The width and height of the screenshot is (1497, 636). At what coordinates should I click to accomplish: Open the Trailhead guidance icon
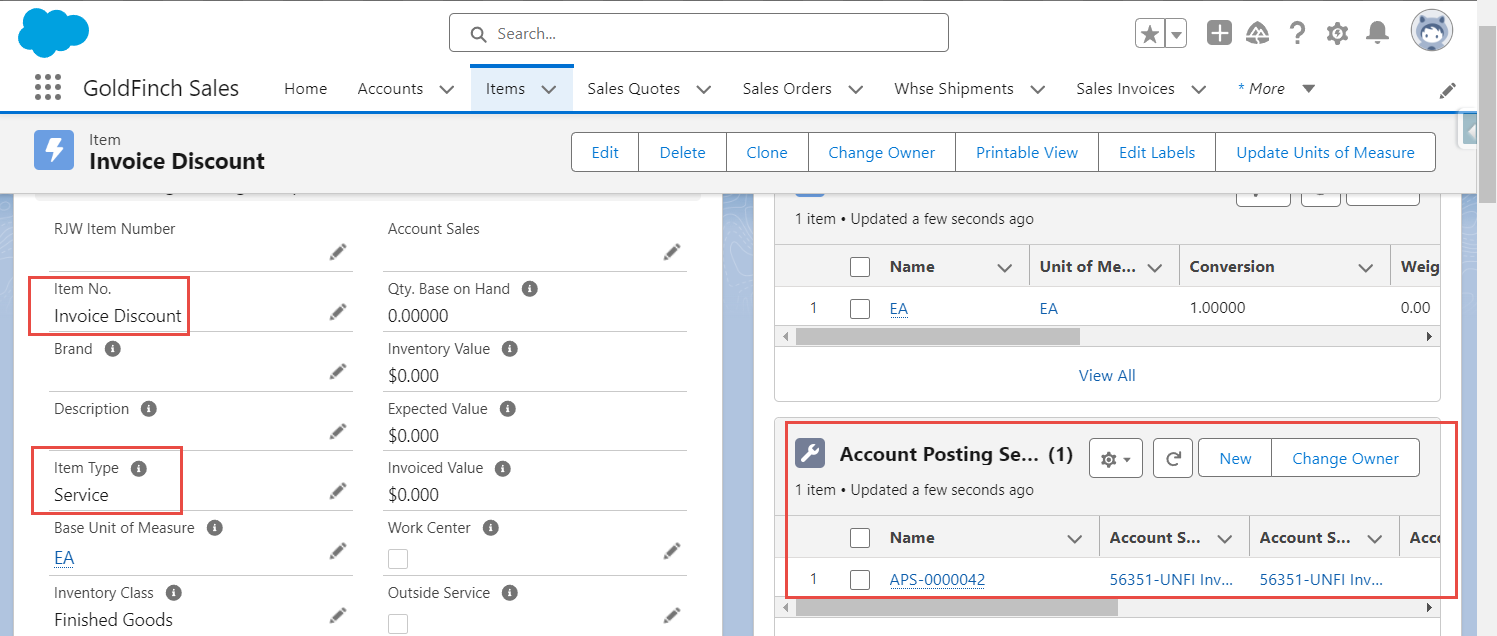1258,33
